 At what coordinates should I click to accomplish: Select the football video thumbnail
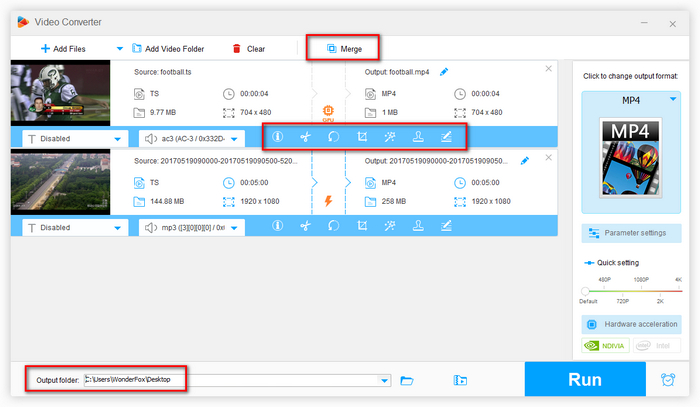[x=60, y=93]
